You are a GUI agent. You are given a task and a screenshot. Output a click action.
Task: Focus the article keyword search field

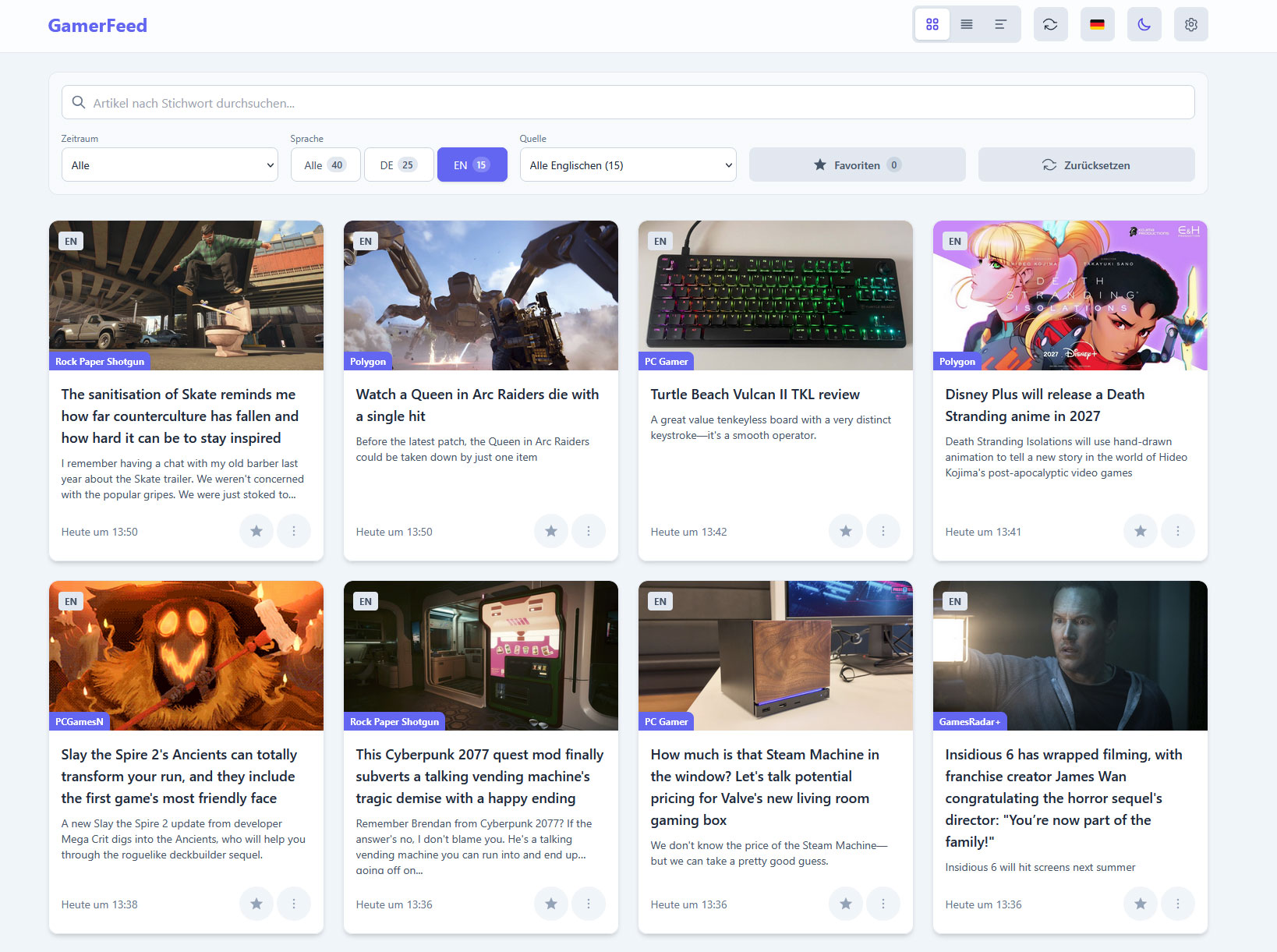(x=628, y=102)
